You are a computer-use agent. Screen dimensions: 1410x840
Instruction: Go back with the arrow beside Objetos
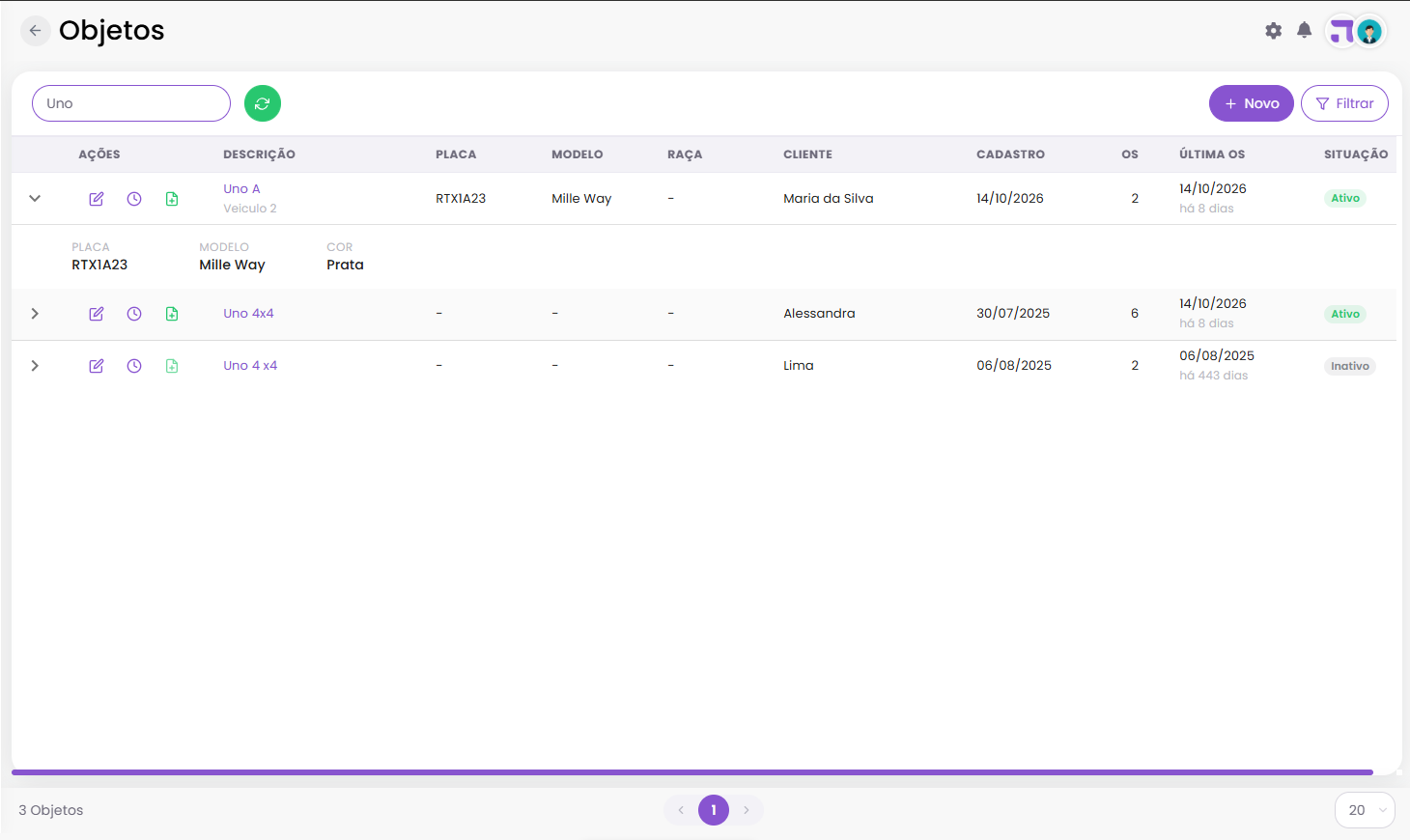point(36,31)
